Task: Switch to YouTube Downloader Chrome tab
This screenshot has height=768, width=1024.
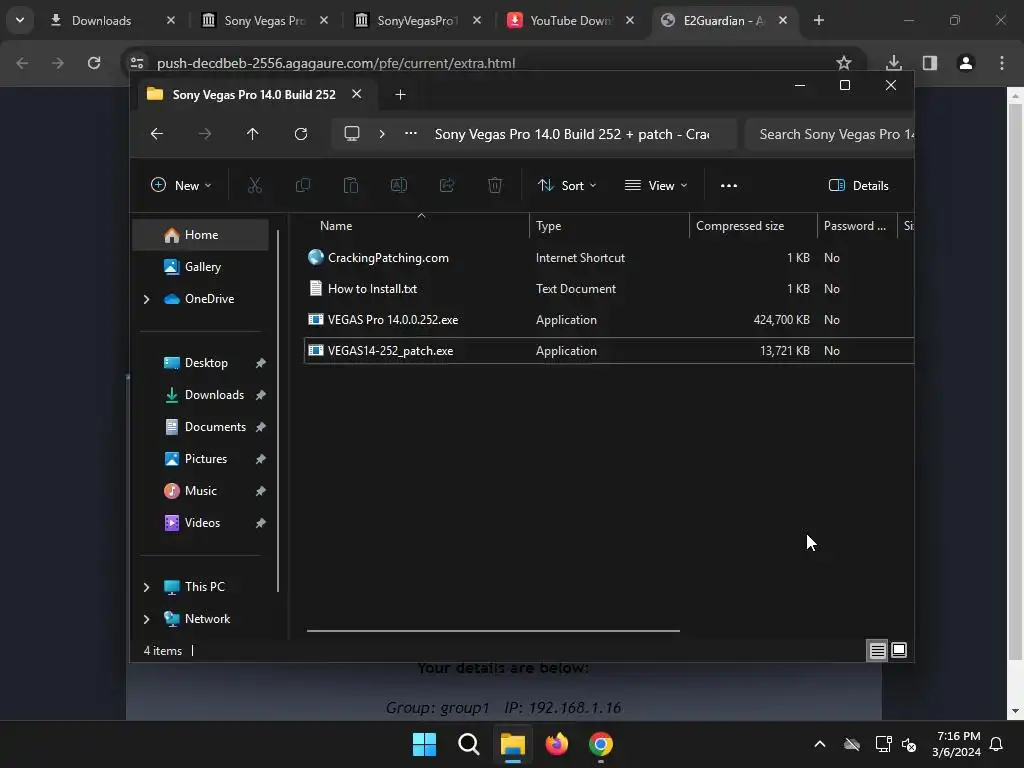Action: (571, 20)
